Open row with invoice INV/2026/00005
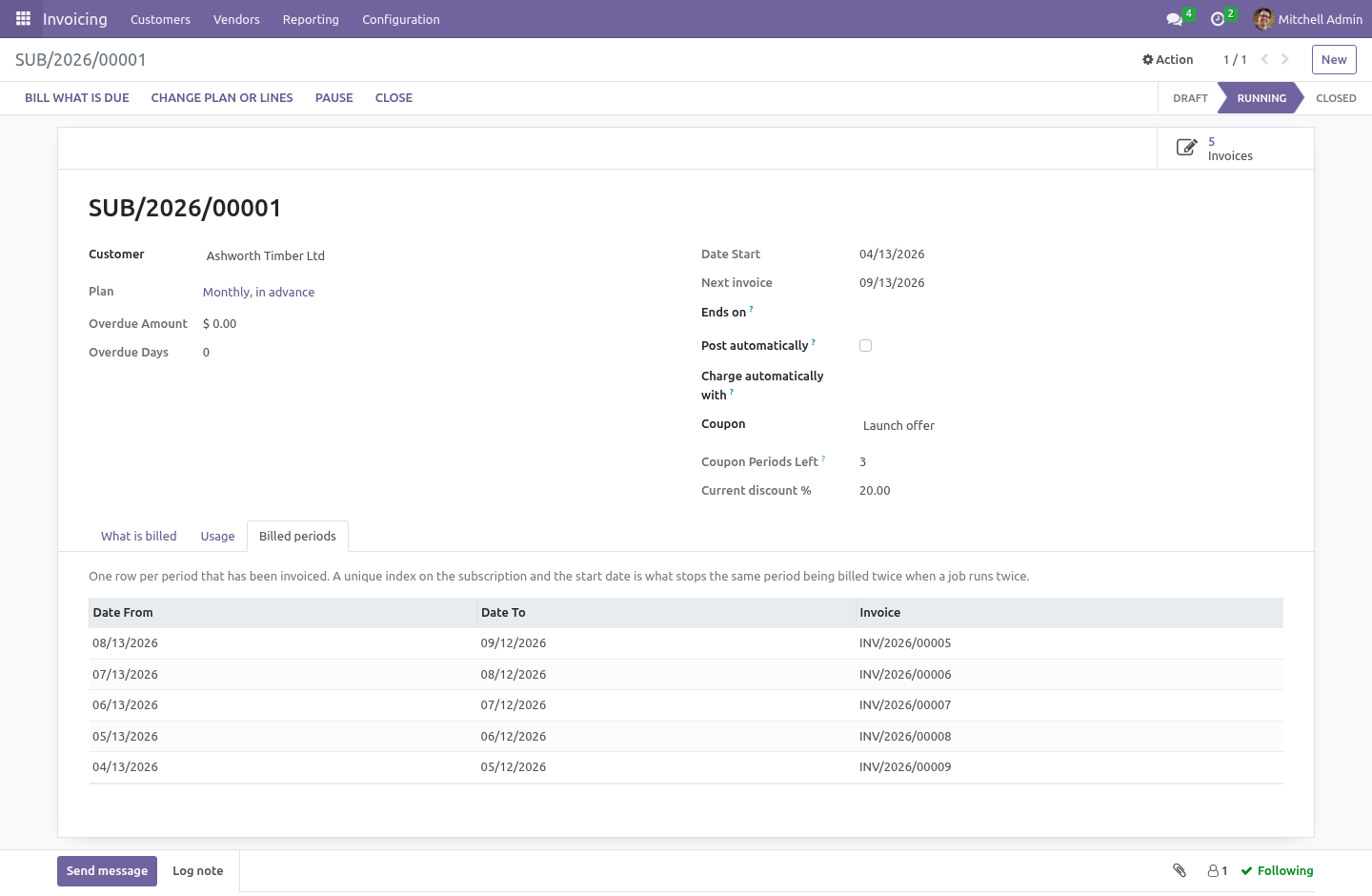This screenshot has height=896, width=1372. point(686,643)
